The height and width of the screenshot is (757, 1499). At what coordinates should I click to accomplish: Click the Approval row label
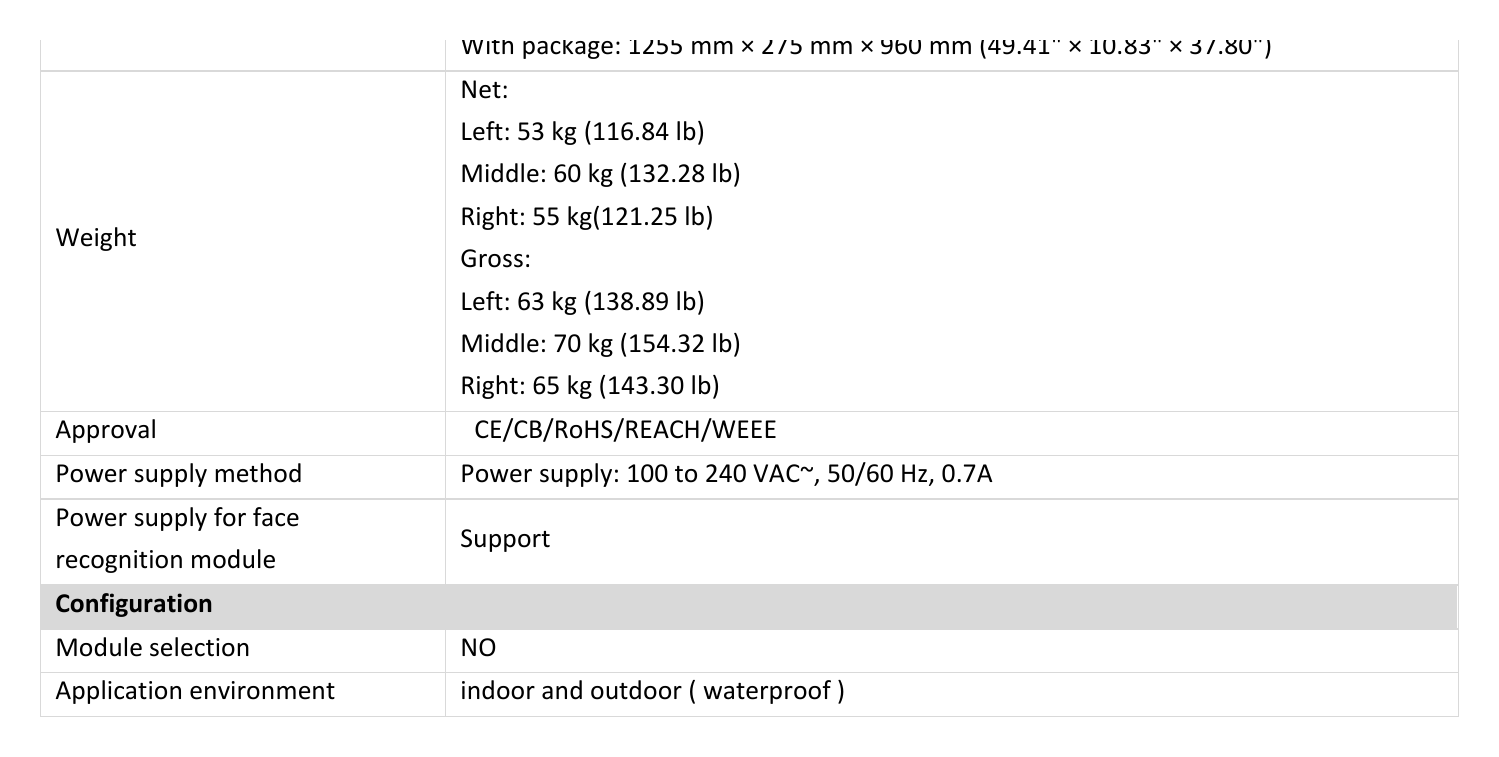click(106, 430)
